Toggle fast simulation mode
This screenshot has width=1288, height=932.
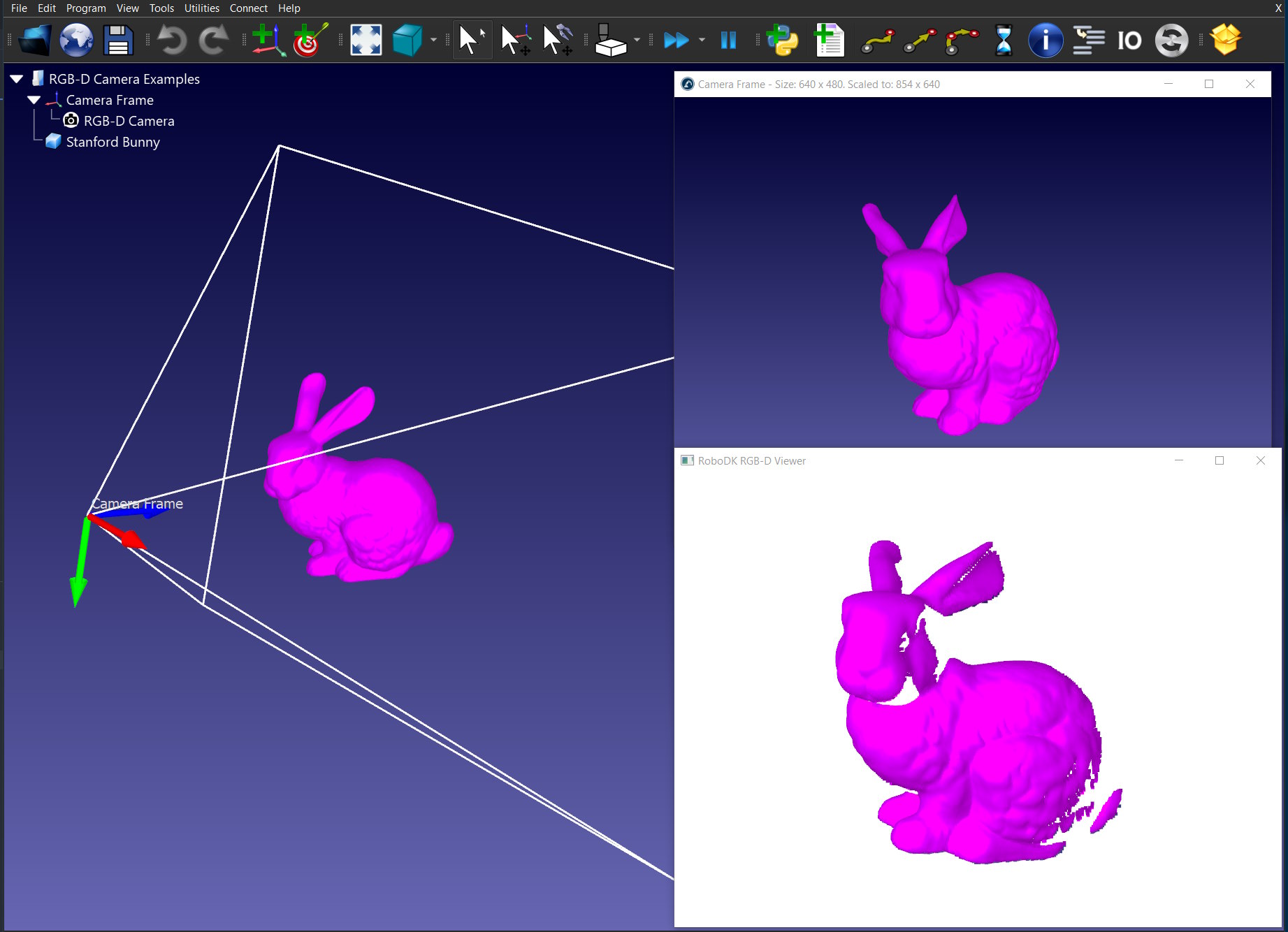[x=675, y=40]
